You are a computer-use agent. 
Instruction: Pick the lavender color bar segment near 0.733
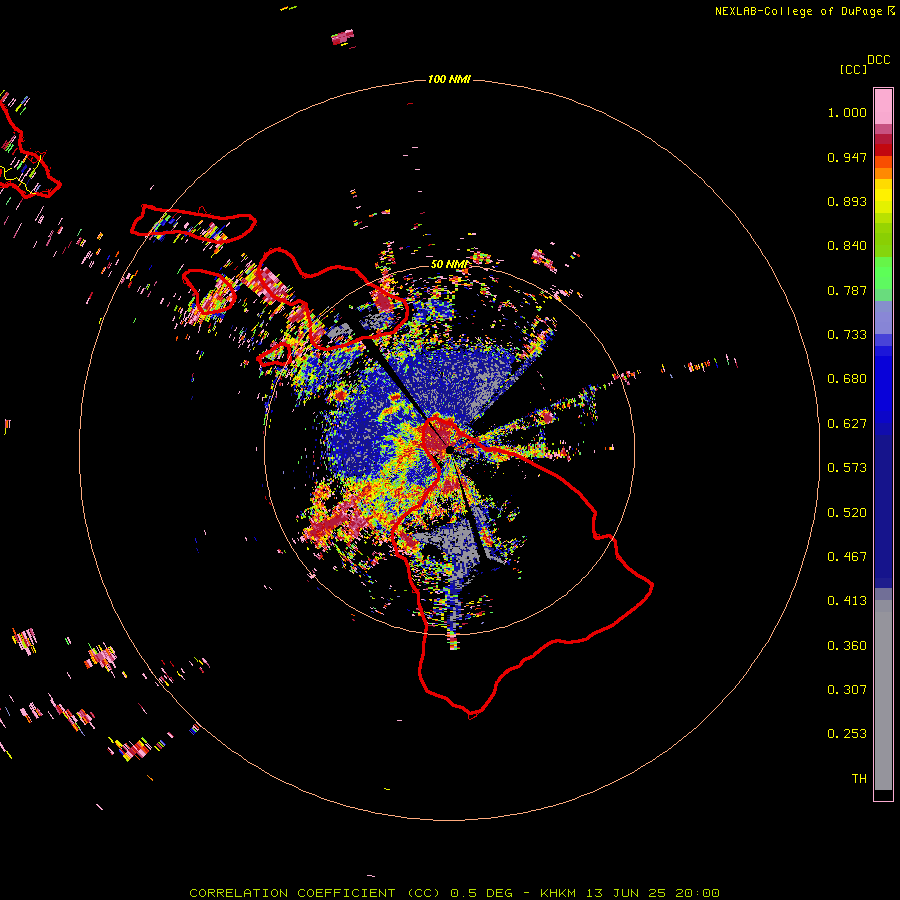point(883,317)
